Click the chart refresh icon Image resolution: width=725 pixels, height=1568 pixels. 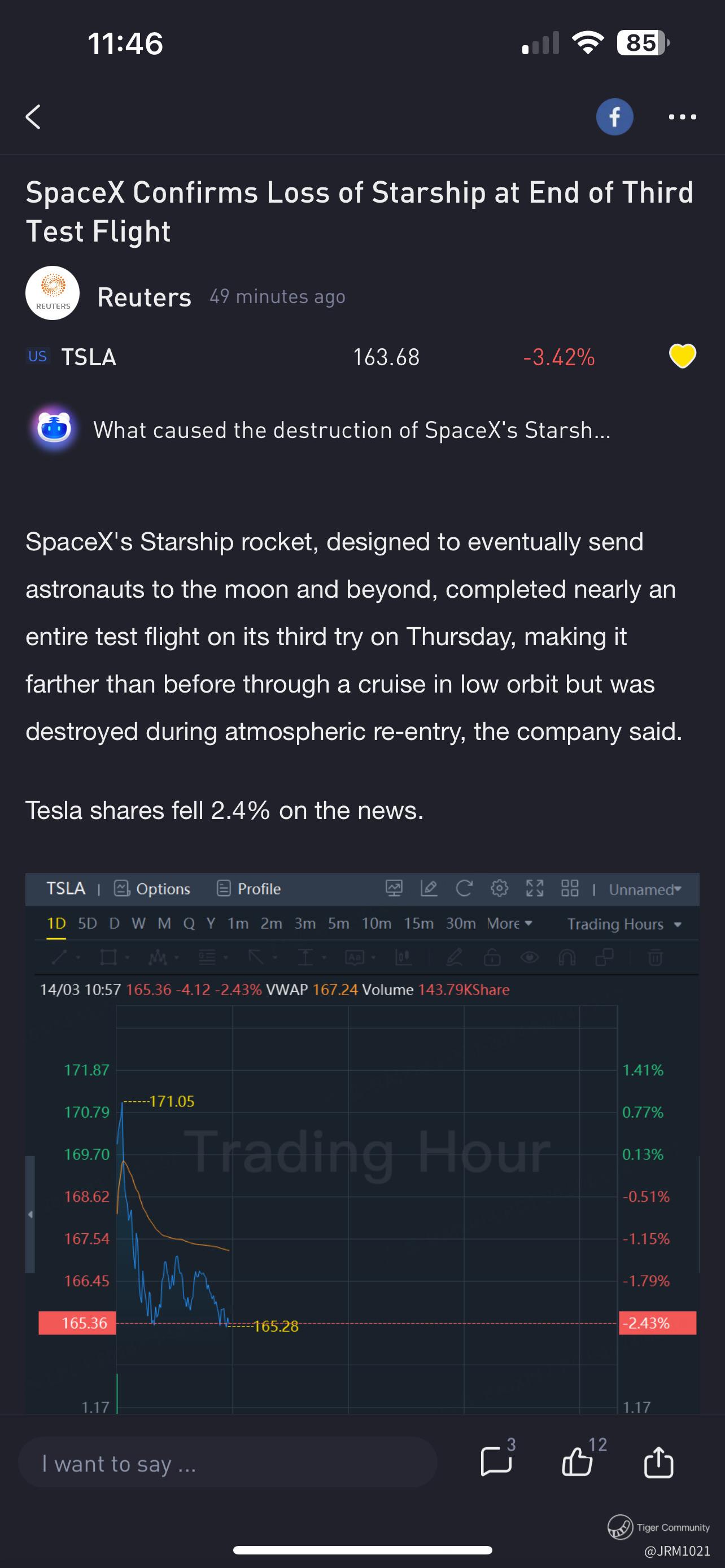click(464, 888)
